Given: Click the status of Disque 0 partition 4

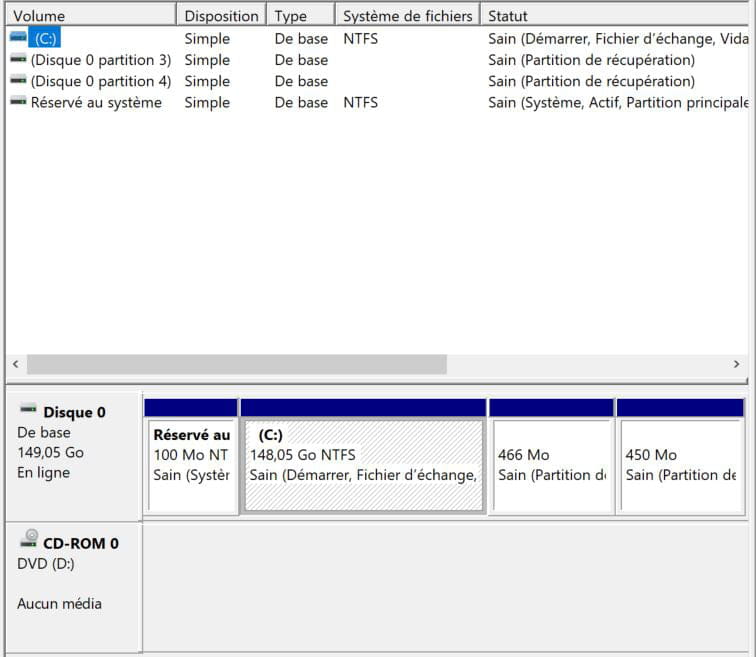Looking at the screenshot, I should pyautogui.click(x=592, y=81).
